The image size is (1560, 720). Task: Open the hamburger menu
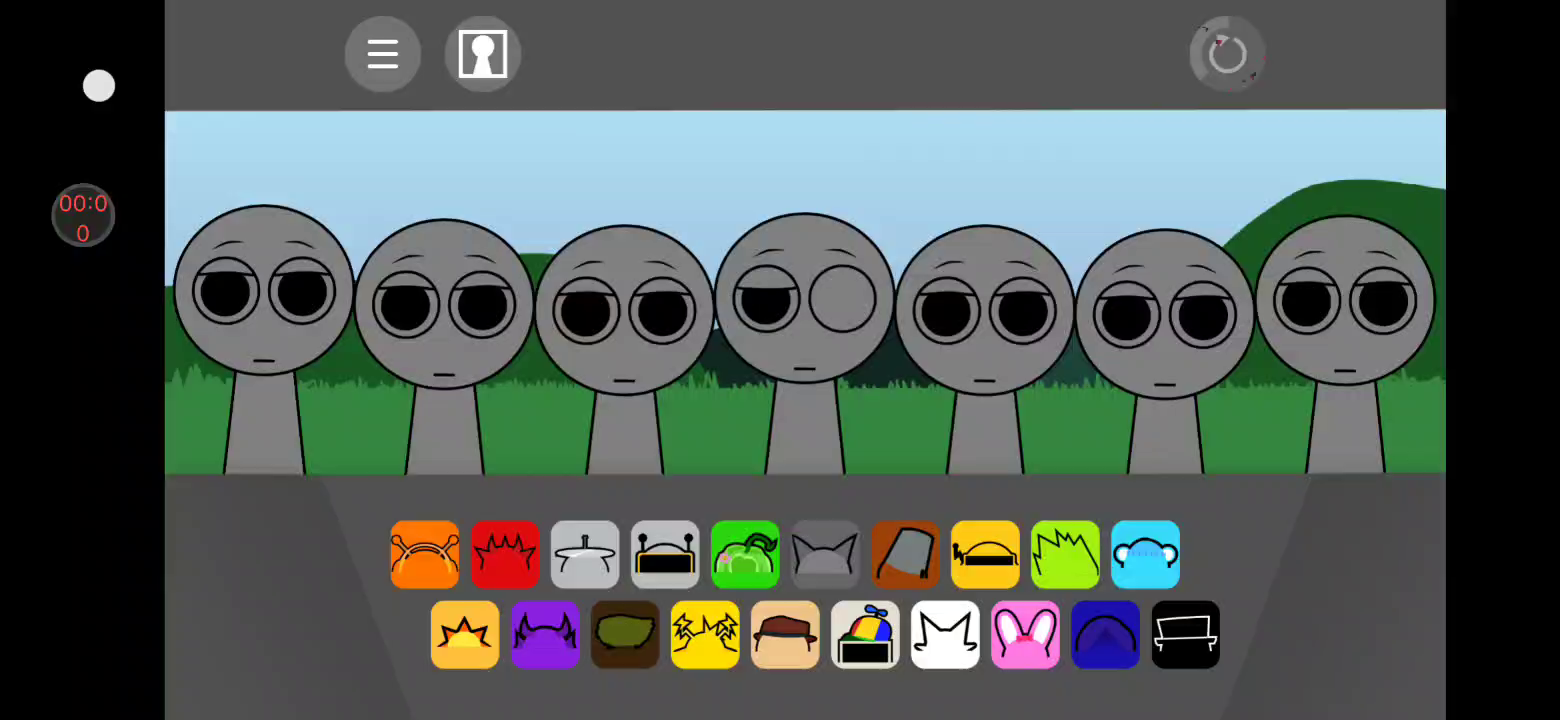(x=383, y=54)
